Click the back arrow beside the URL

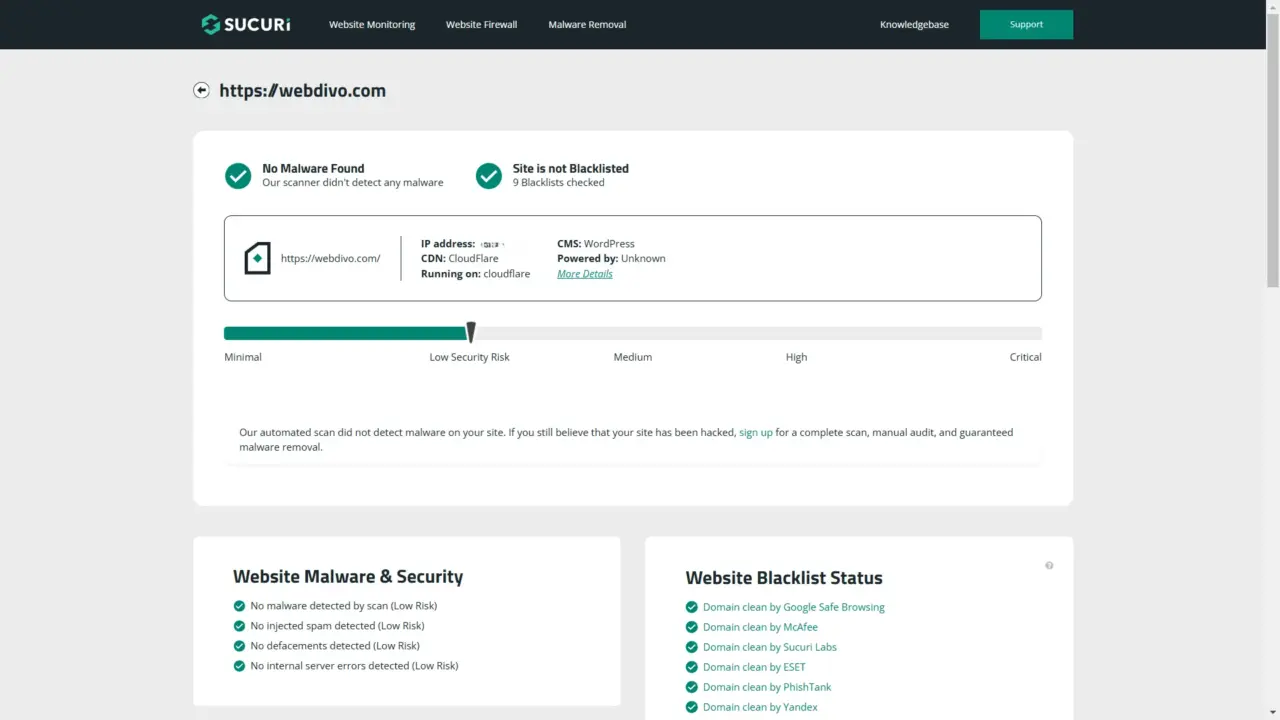(201, 90)
